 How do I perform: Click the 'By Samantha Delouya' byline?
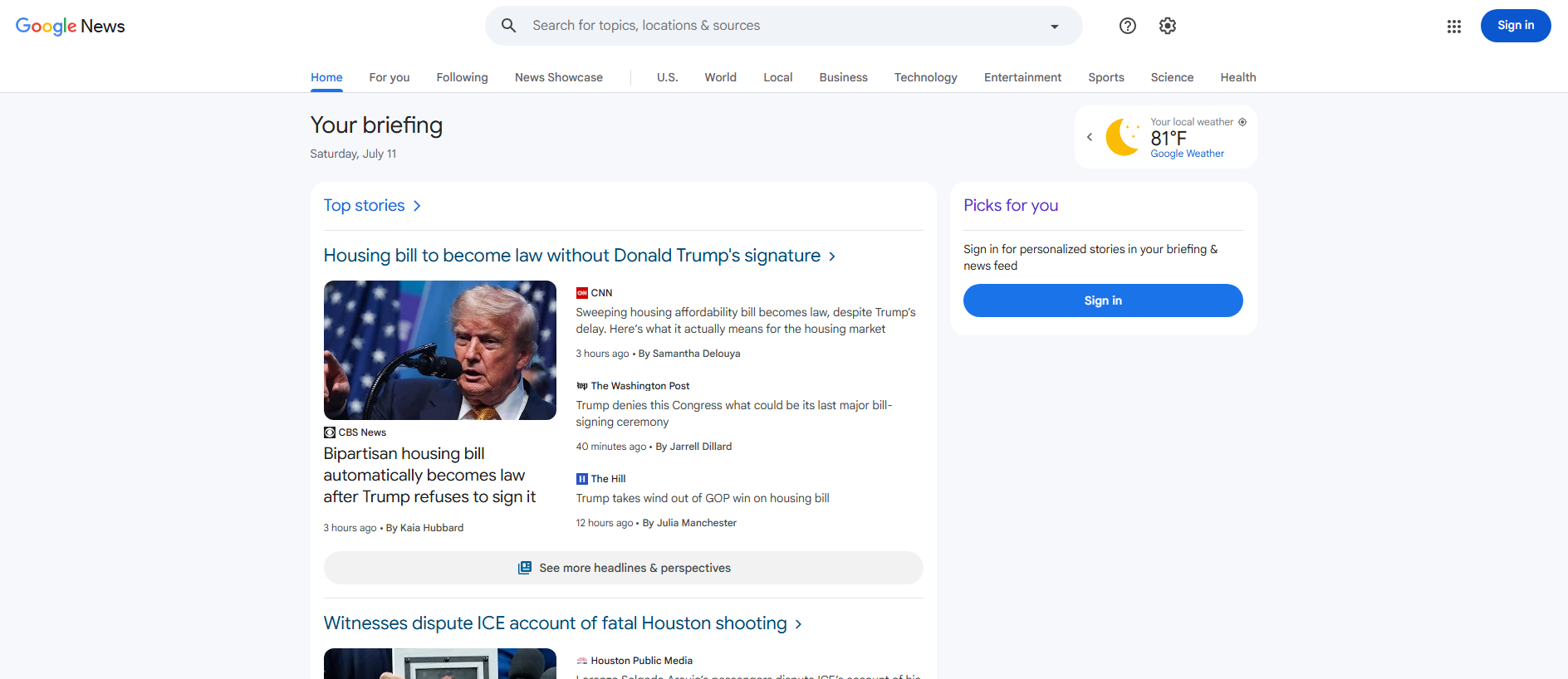(689, 354)
